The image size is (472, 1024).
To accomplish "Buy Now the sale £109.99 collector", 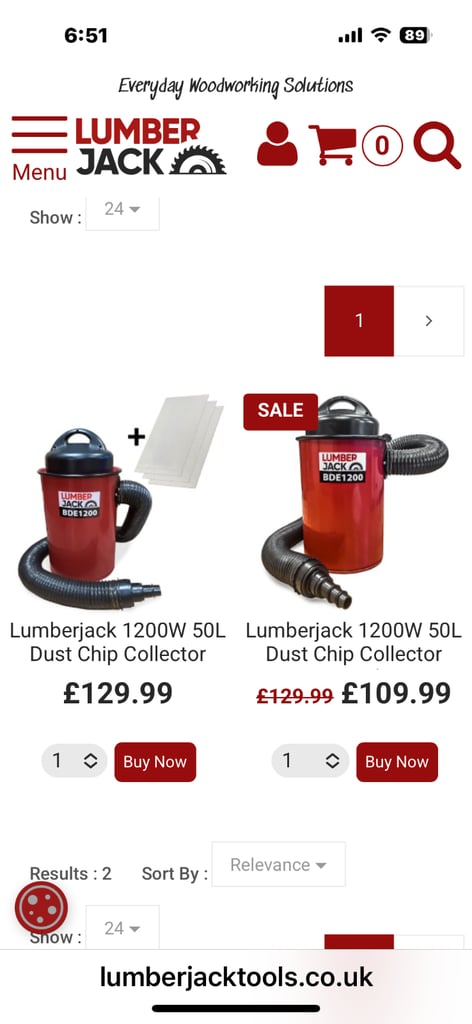I will point(397,761).
